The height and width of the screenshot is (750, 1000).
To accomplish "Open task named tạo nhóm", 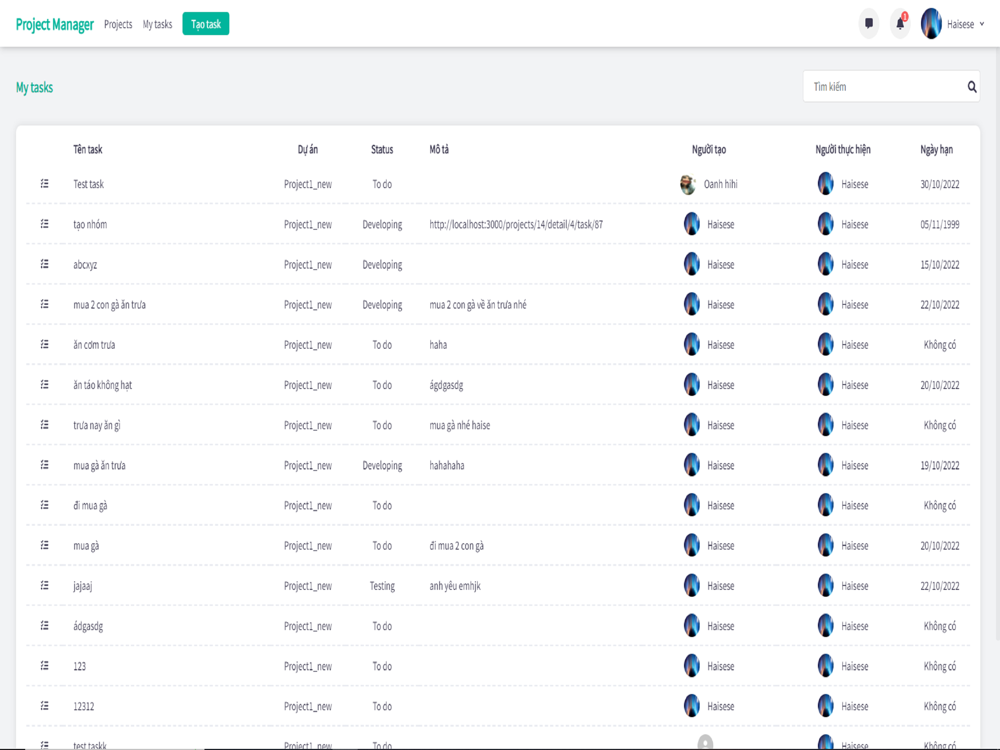I will pyautogui.click(x=90, y=224).
